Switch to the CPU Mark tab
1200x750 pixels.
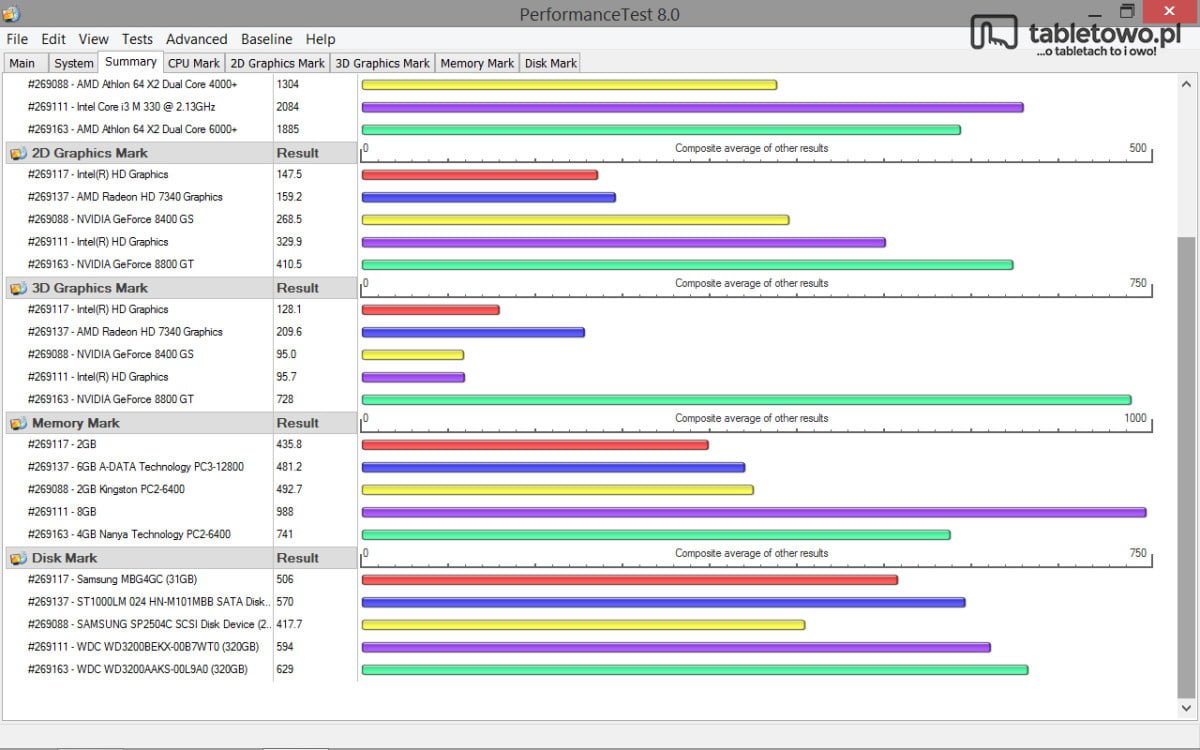click(x=194, y=63)
